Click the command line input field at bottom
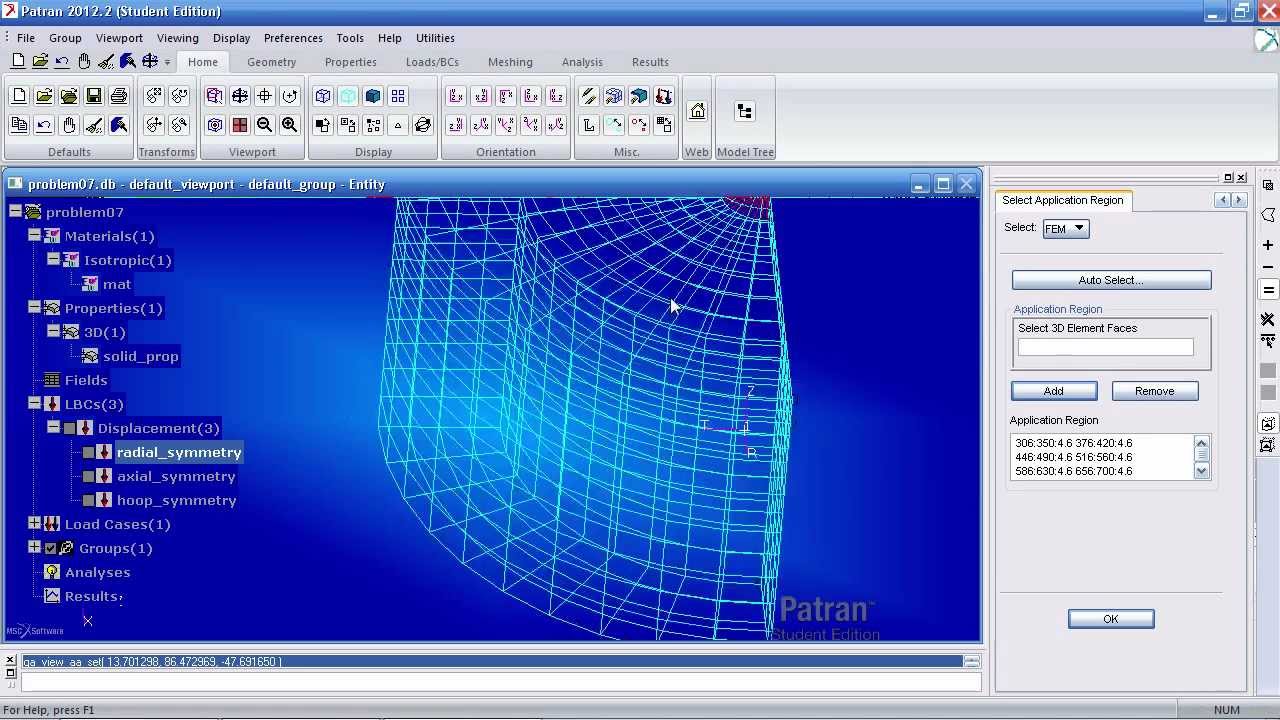Viewport: 1280px width, 720px height. [x=500, y=682]
